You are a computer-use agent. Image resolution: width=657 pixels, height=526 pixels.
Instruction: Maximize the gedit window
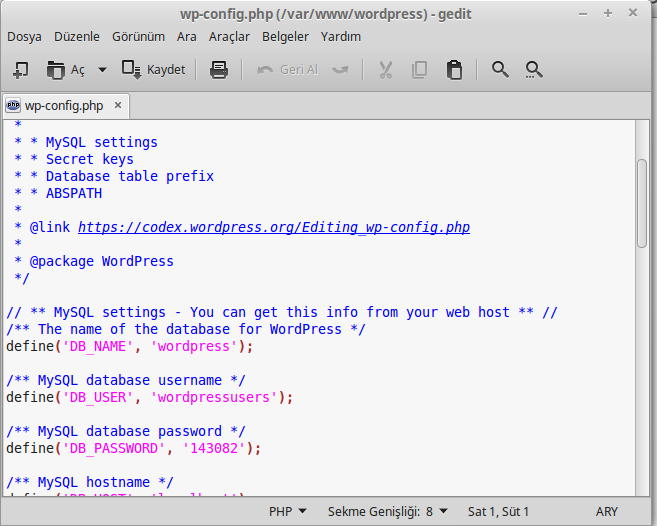608,13
